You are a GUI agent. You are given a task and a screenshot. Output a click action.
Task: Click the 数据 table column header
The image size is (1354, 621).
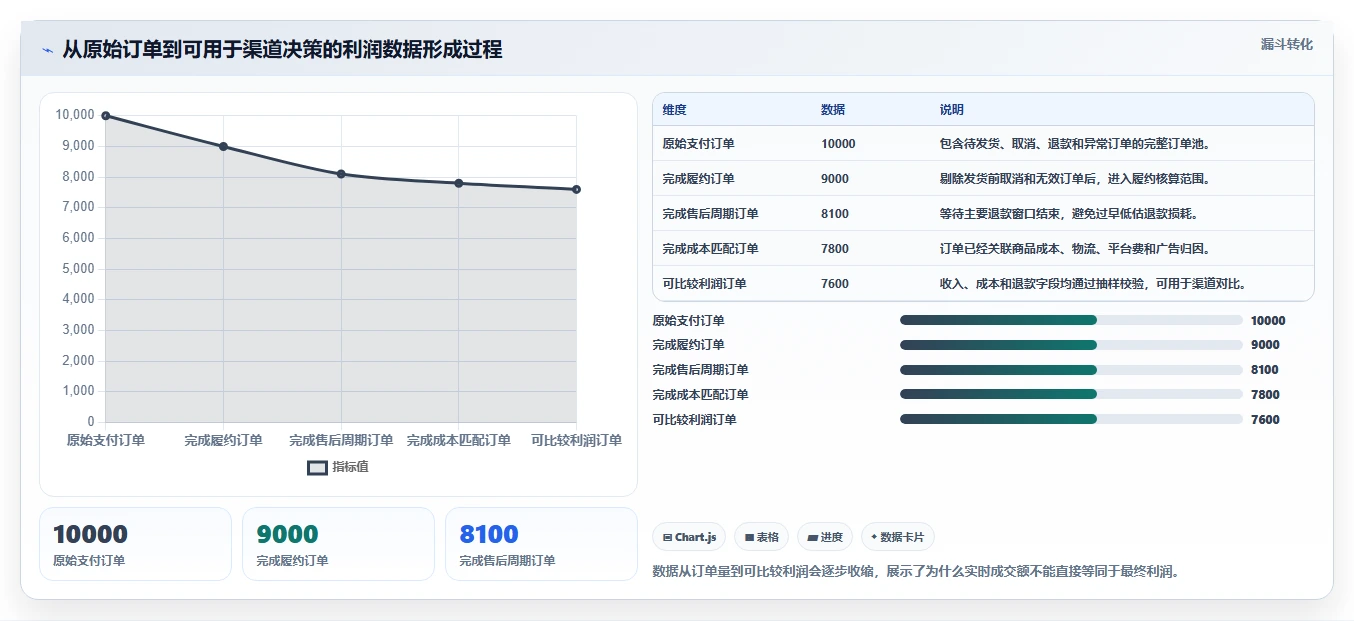pyautogui.click(x=833, y=110)
